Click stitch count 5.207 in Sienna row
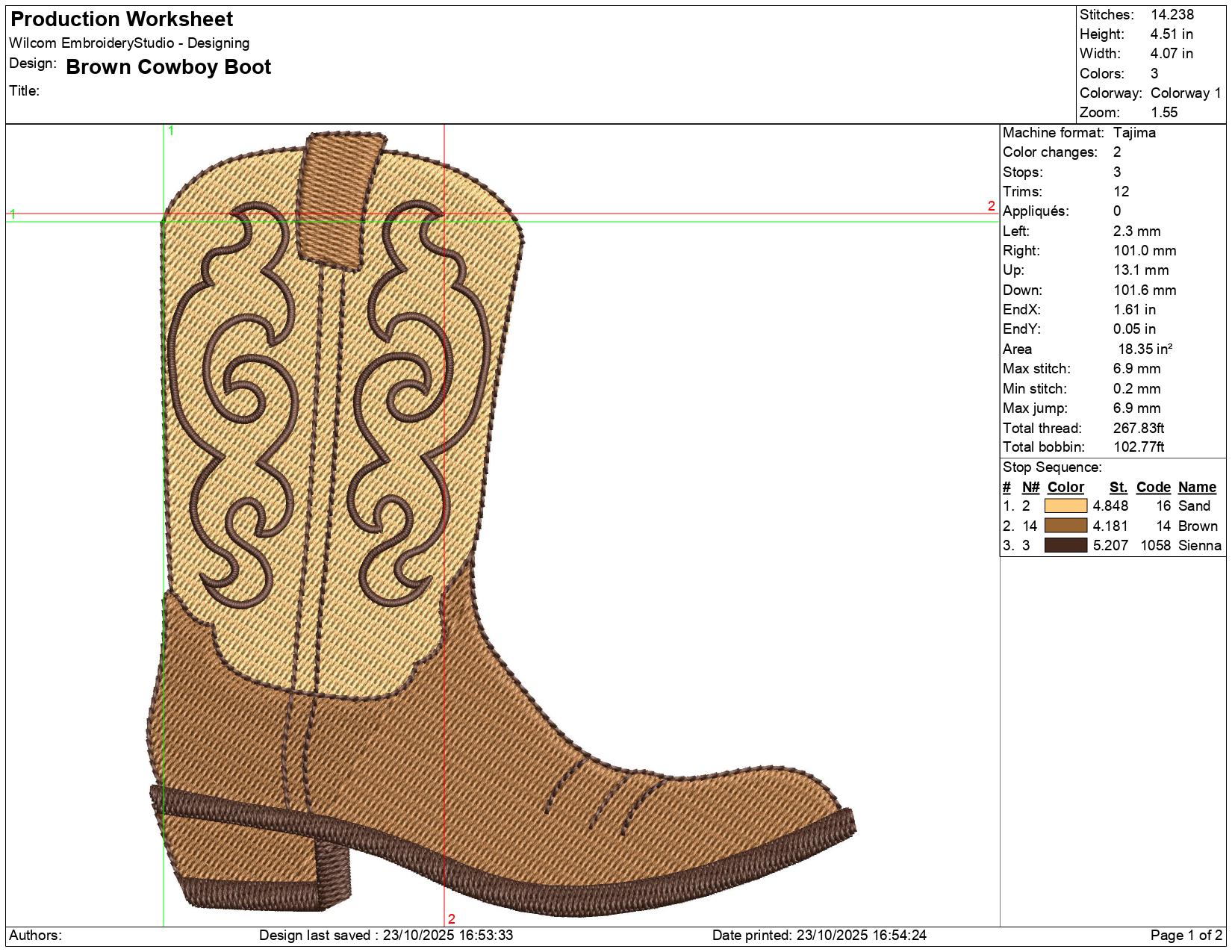 tap(1110, 545)
